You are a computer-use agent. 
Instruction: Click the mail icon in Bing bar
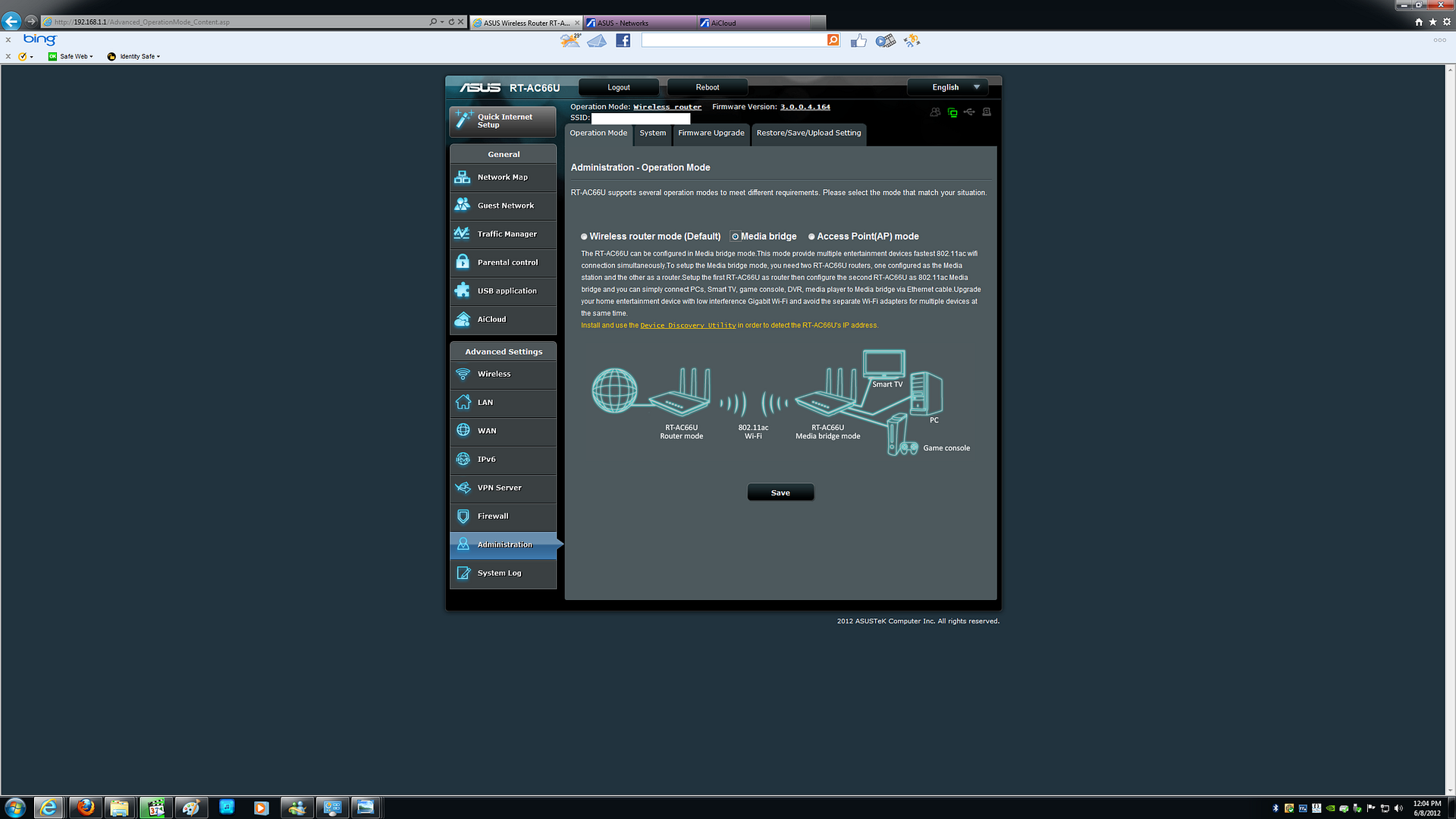tap(597, 41)
